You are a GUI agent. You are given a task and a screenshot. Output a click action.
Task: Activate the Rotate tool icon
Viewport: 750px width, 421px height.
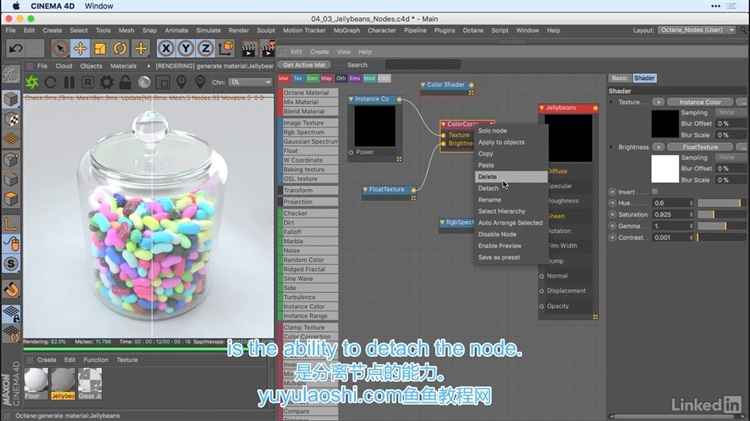tap(120, 48)
